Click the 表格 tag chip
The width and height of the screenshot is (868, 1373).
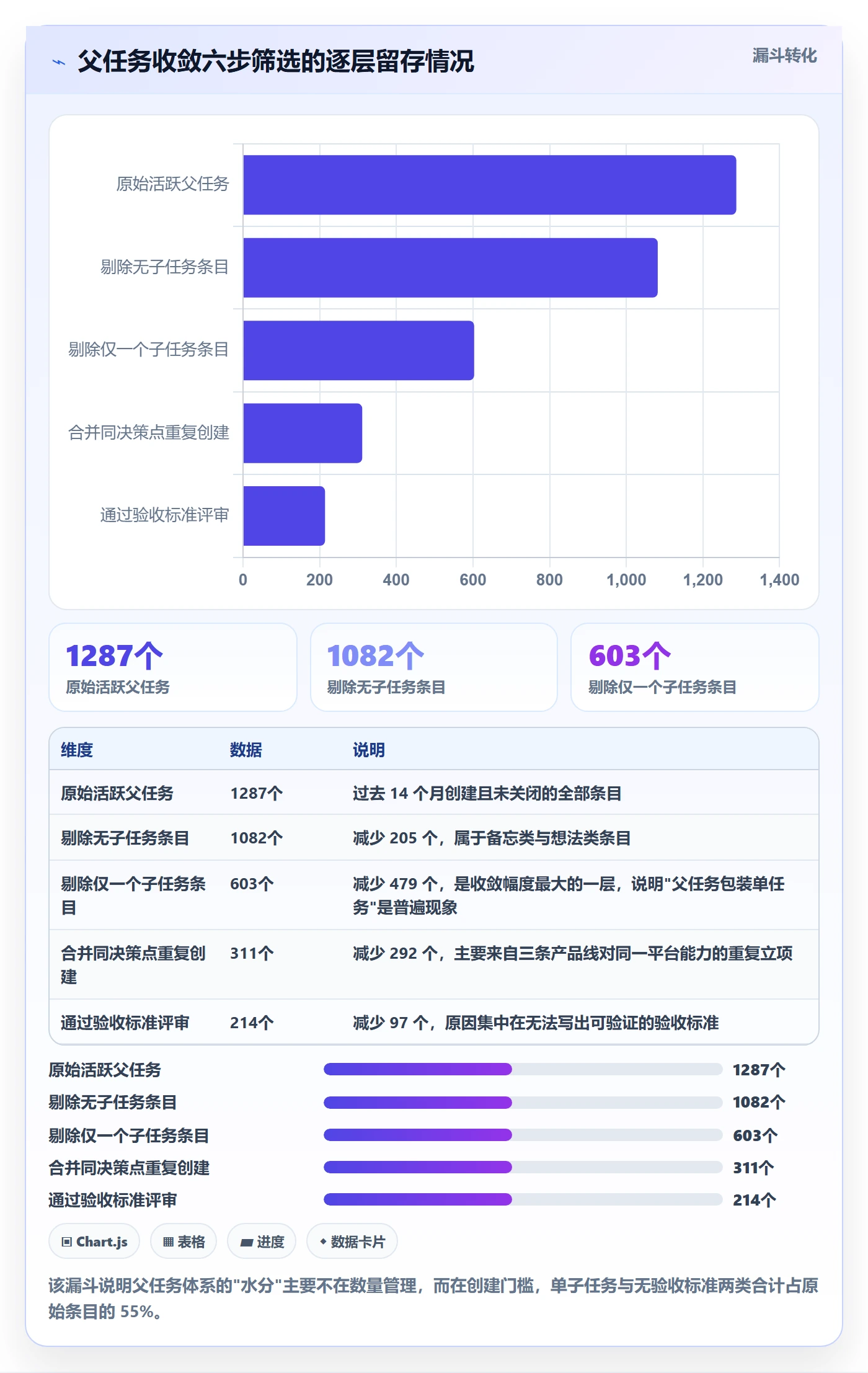pos(184,1242)
